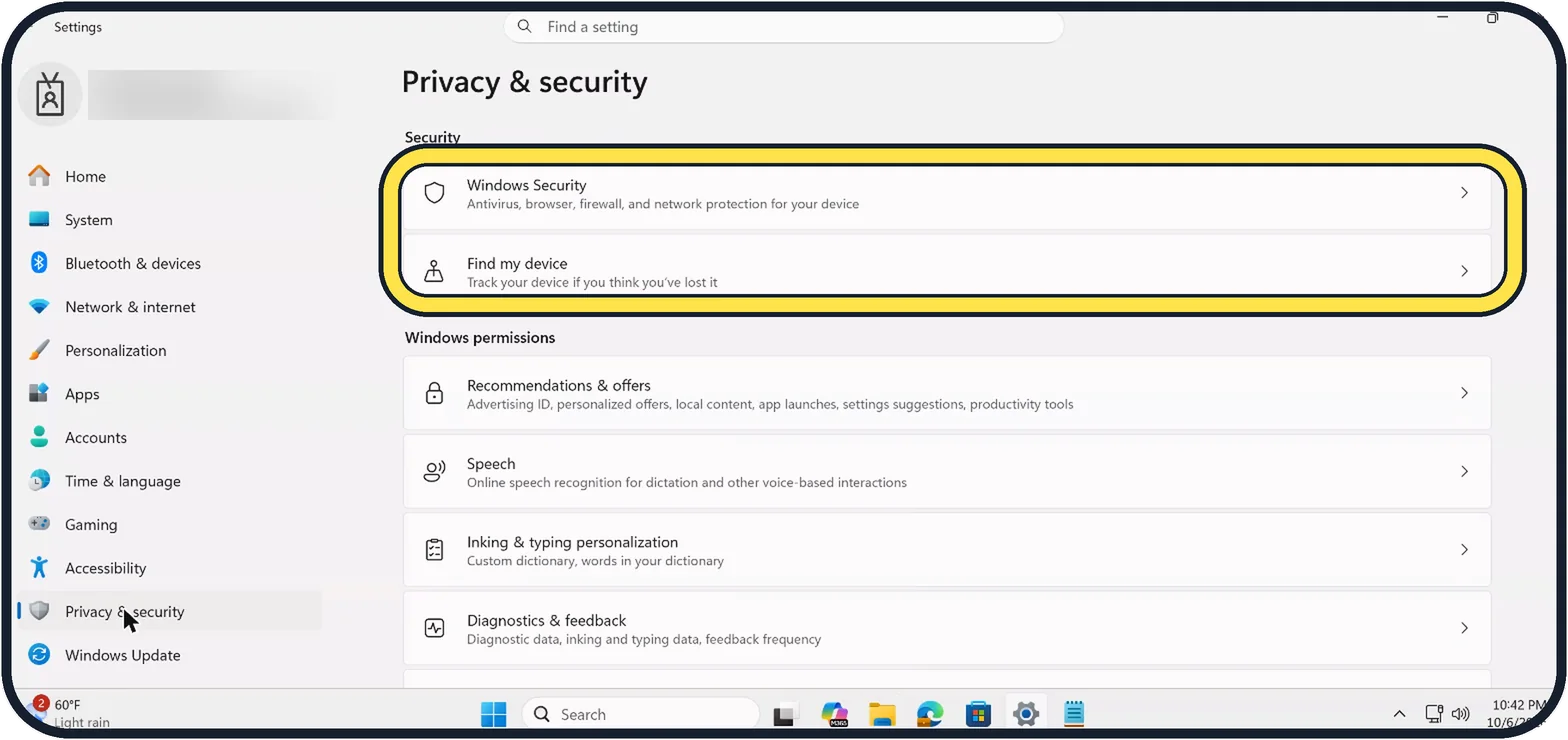Open Windows Update from the sidebar
Screen dimensions: 1568x740
pyautogui.click(x=169, y=655)
